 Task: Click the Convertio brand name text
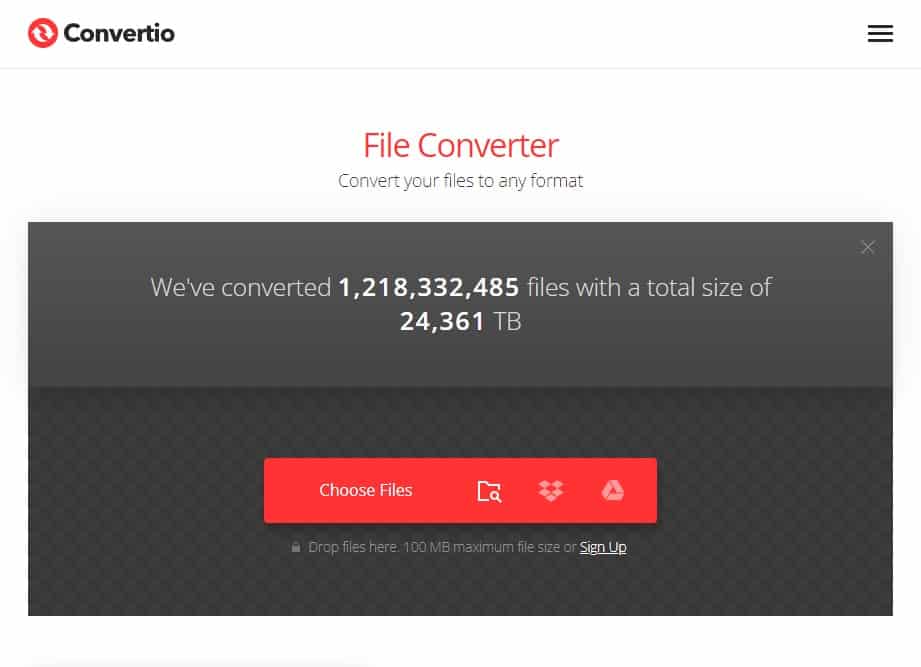[x=119, y=33]
